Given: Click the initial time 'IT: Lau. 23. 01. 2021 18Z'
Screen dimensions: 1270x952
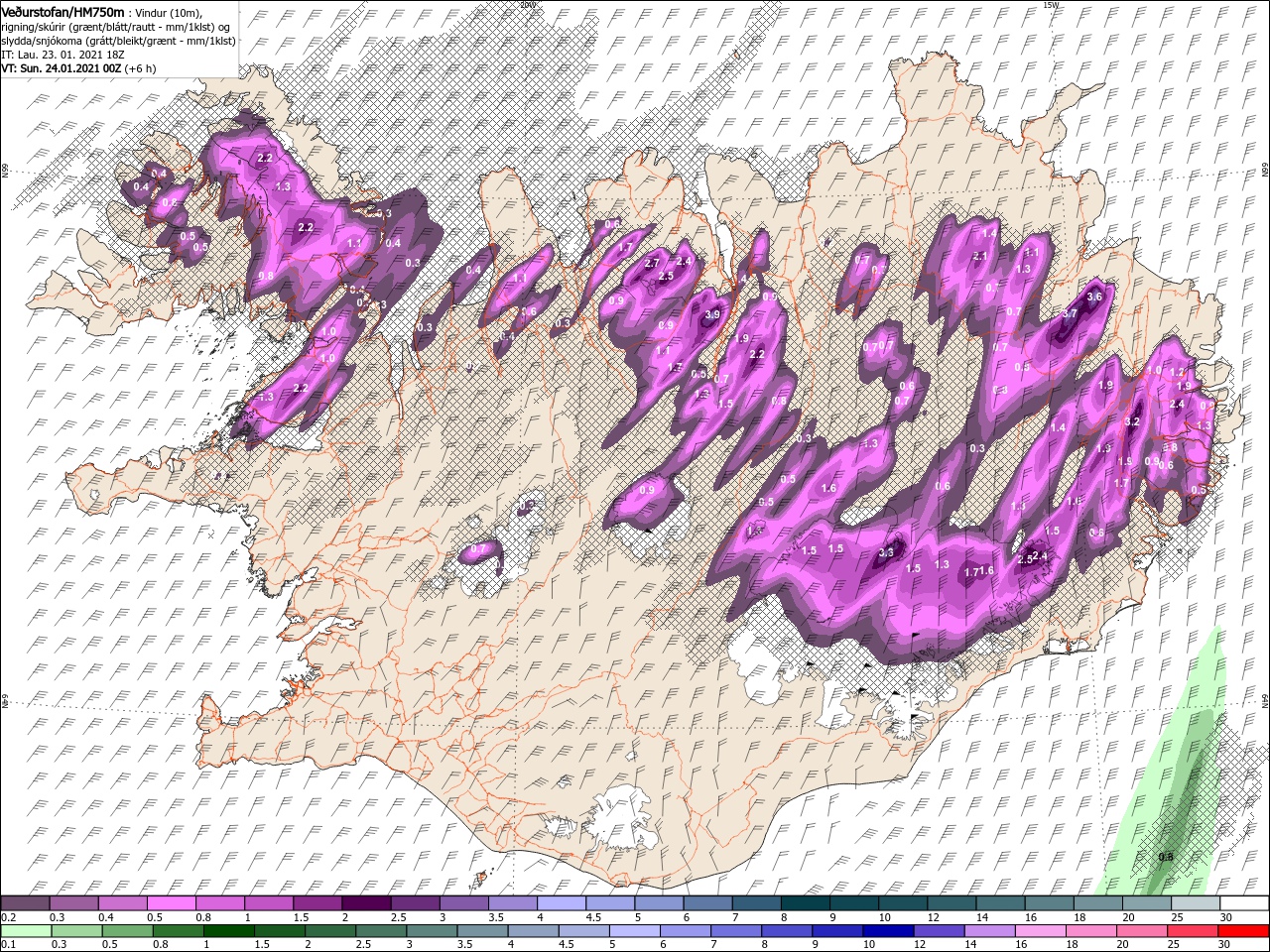Looking at the screenshot, I should tap(63, 55).
